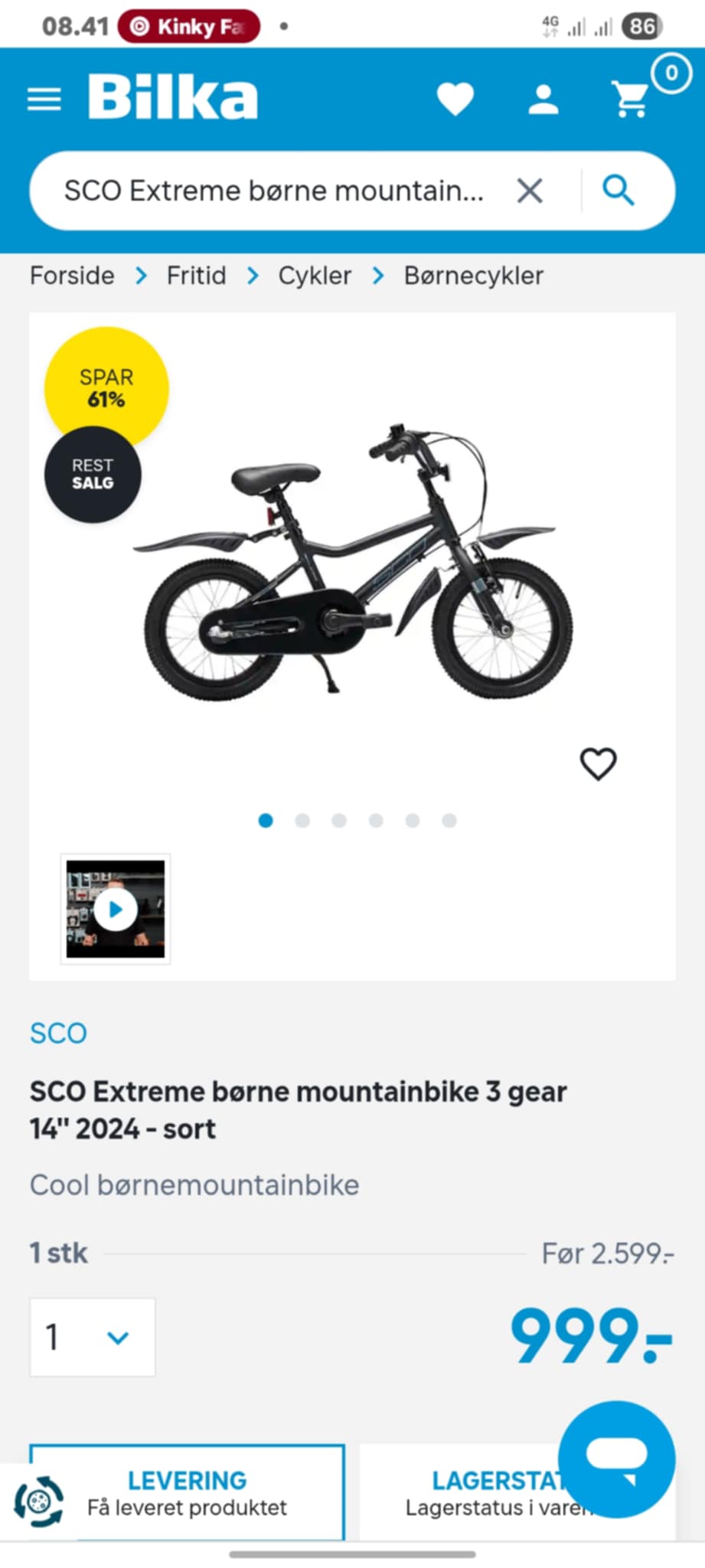Open the quantity dropdown

coord(93,1337)
